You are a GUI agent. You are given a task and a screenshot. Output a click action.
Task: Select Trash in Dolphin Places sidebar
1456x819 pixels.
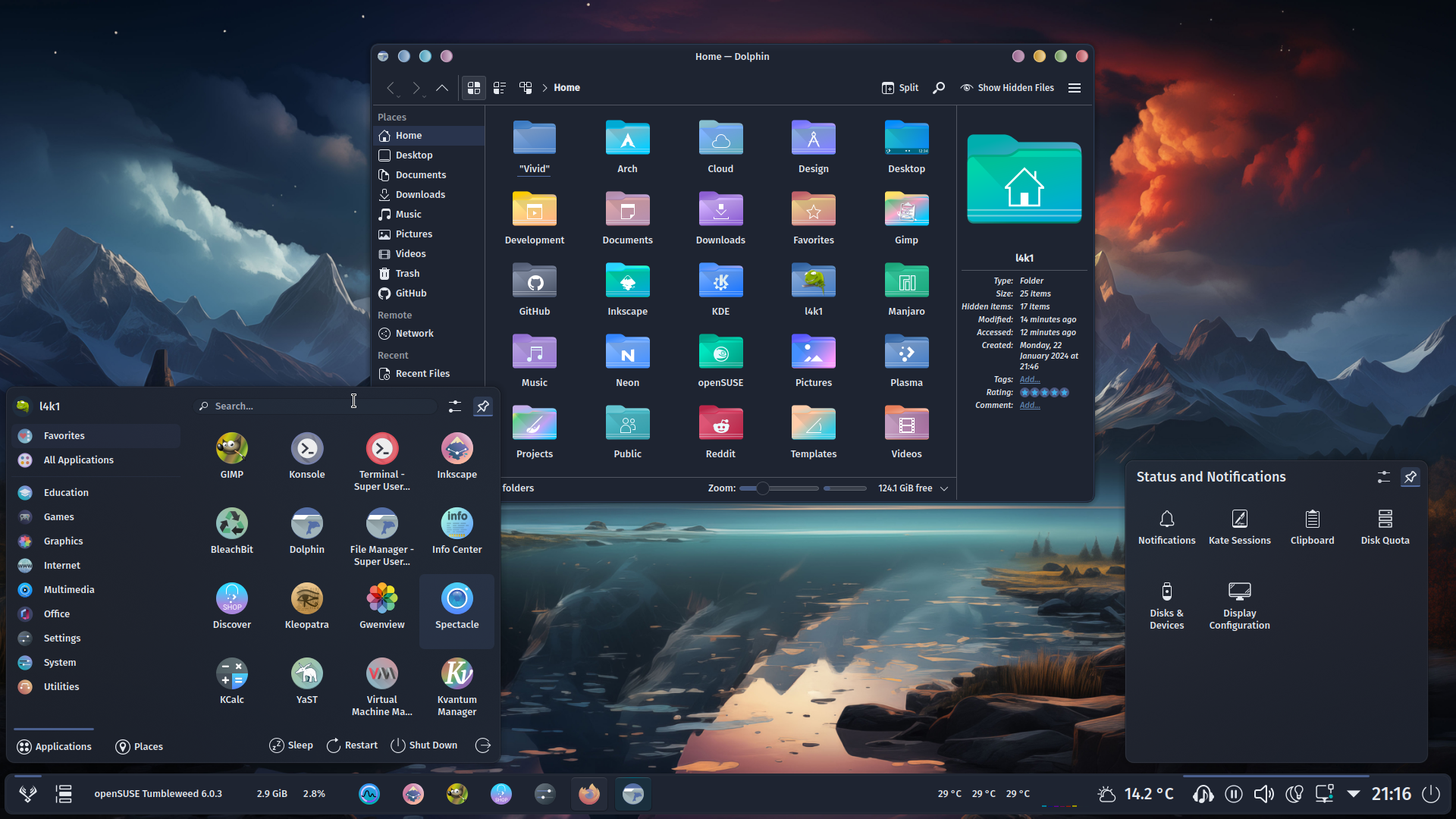click(x=429, y=274)
